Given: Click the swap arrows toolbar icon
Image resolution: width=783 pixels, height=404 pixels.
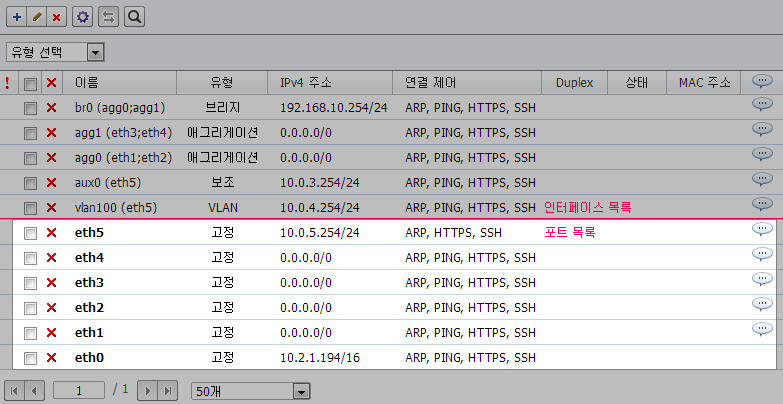Looking at the screenshot, I should [108, 17].
